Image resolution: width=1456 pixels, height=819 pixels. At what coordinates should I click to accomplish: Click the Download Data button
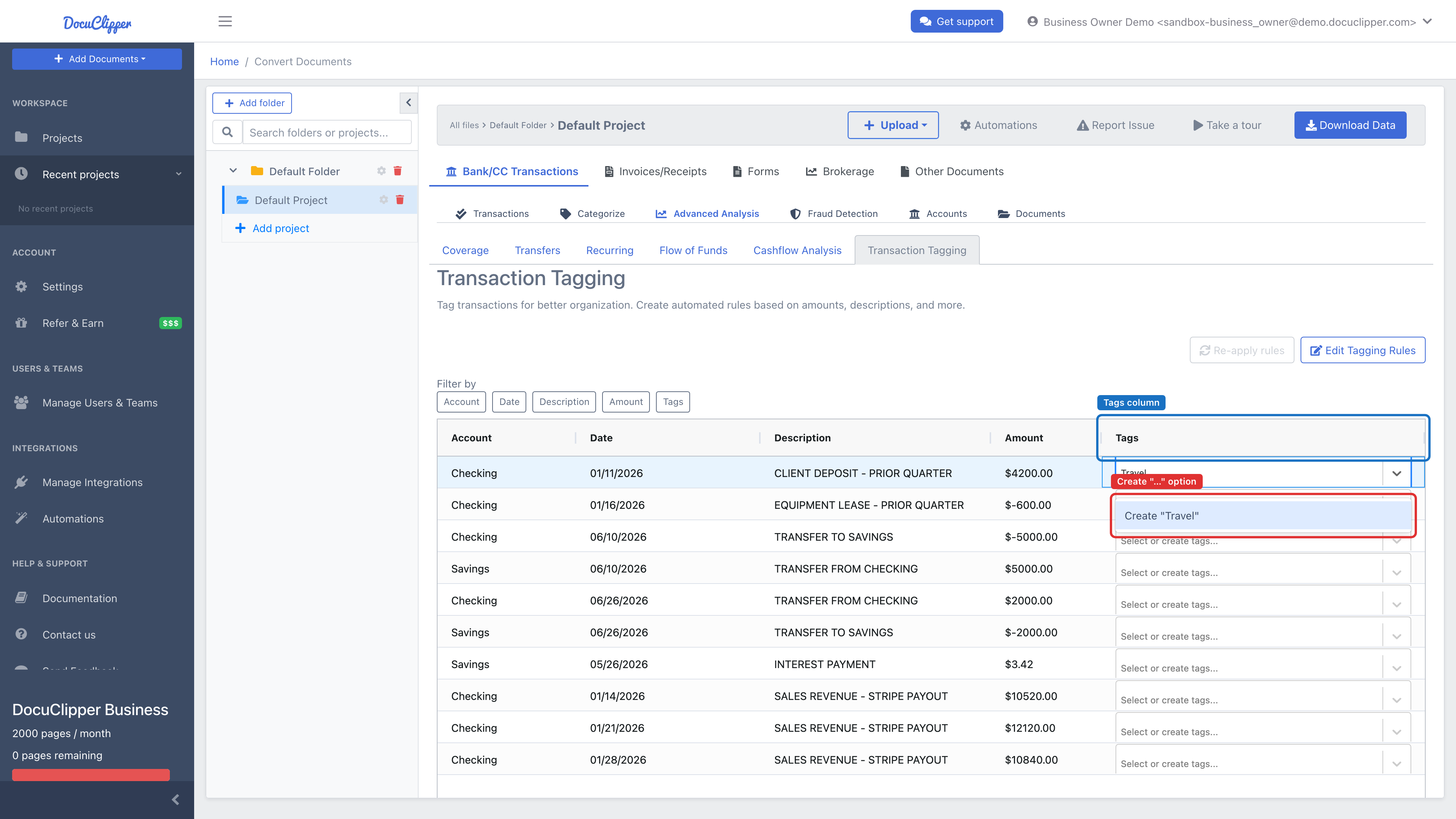click(1350, 125)
